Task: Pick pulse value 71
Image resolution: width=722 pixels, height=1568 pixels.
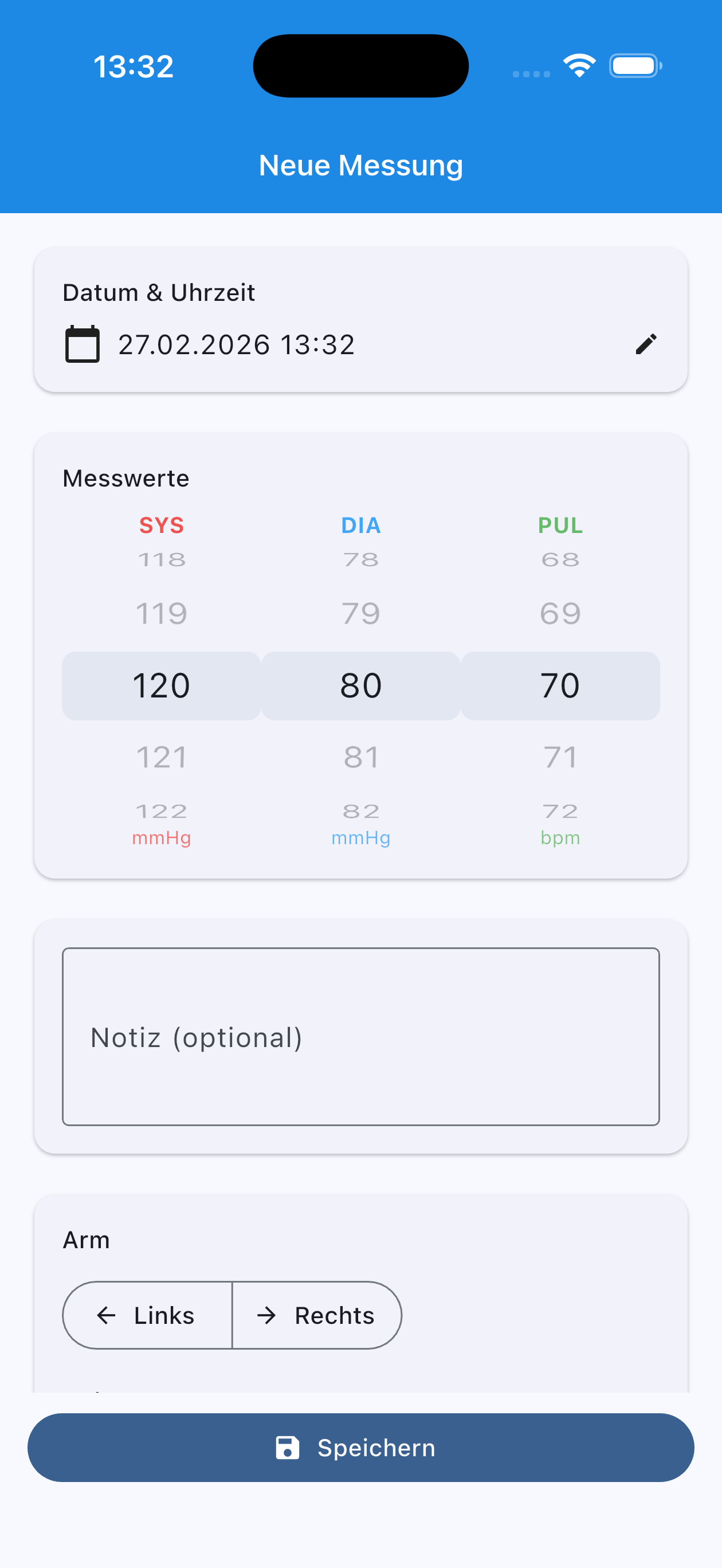Action: [560, 757]
